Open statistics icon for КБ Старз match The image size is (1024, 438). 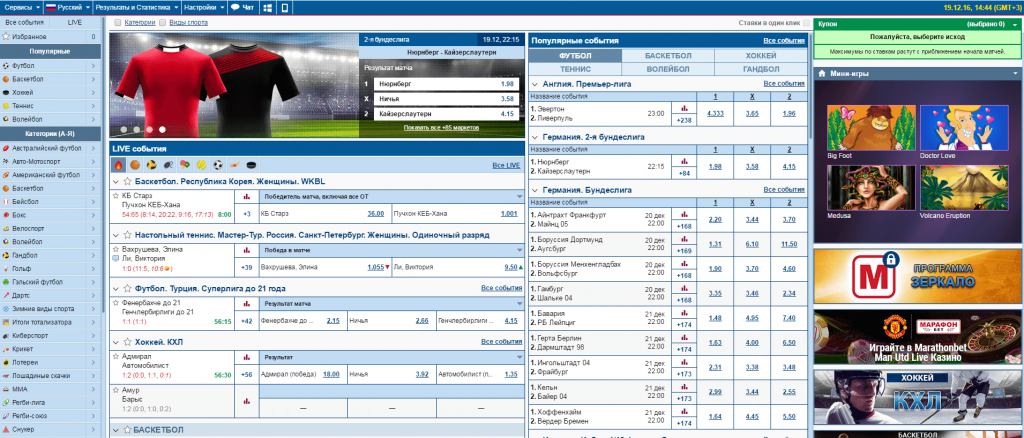[x=247, y=195]
